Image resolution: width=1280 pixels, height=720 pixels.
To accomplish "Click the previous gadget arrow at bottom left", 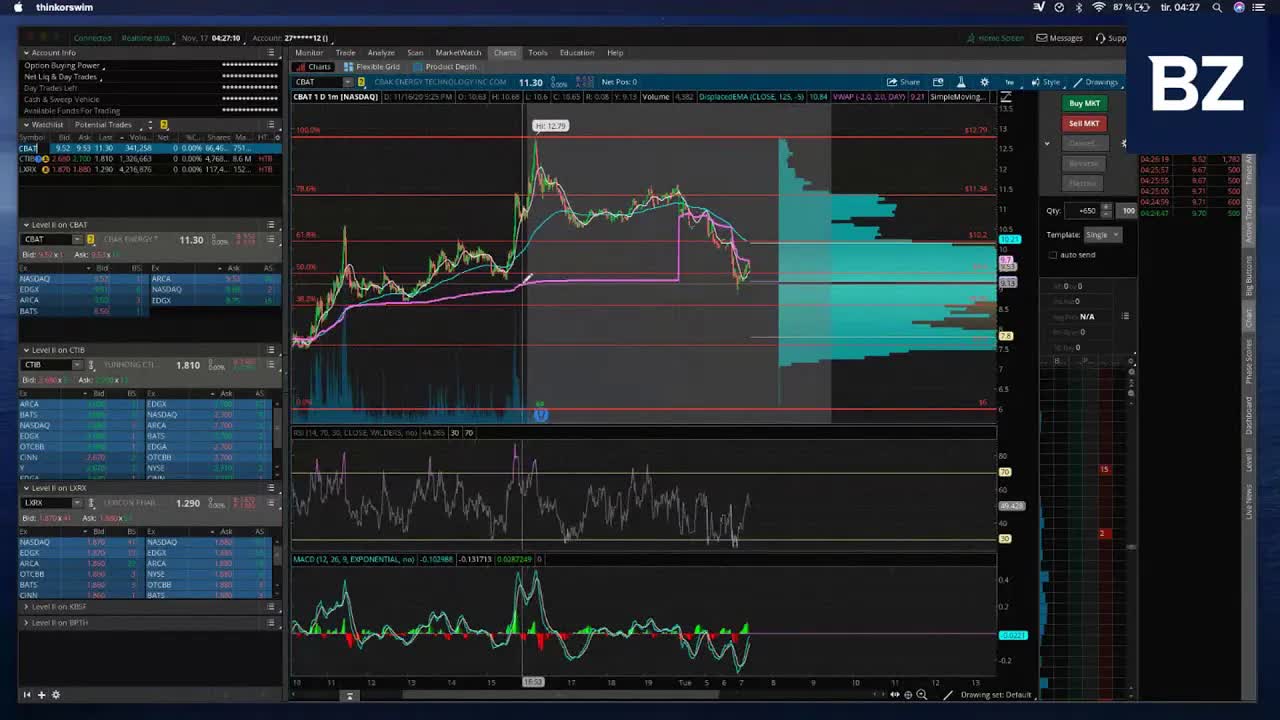I will pos(27,694).
